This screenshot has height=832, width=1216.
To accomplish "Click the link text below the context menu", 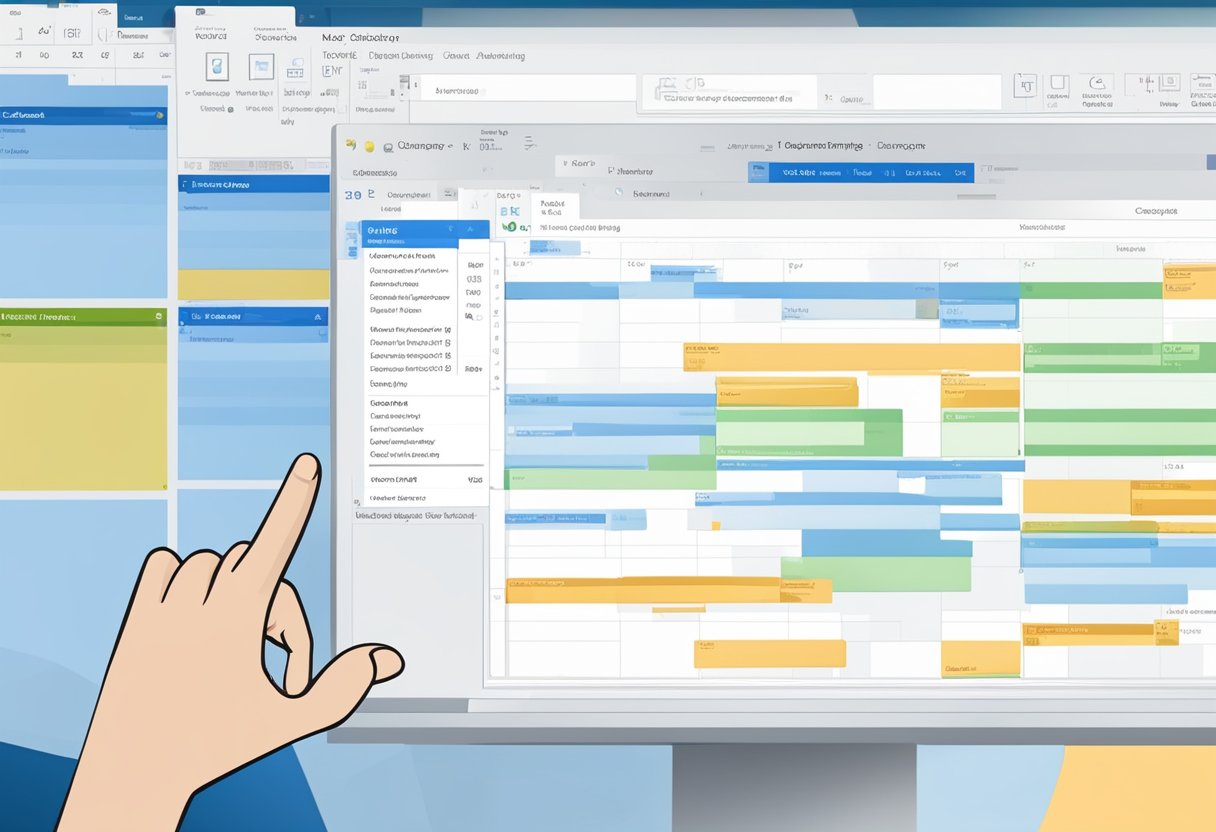I will (x=418, y=515).
